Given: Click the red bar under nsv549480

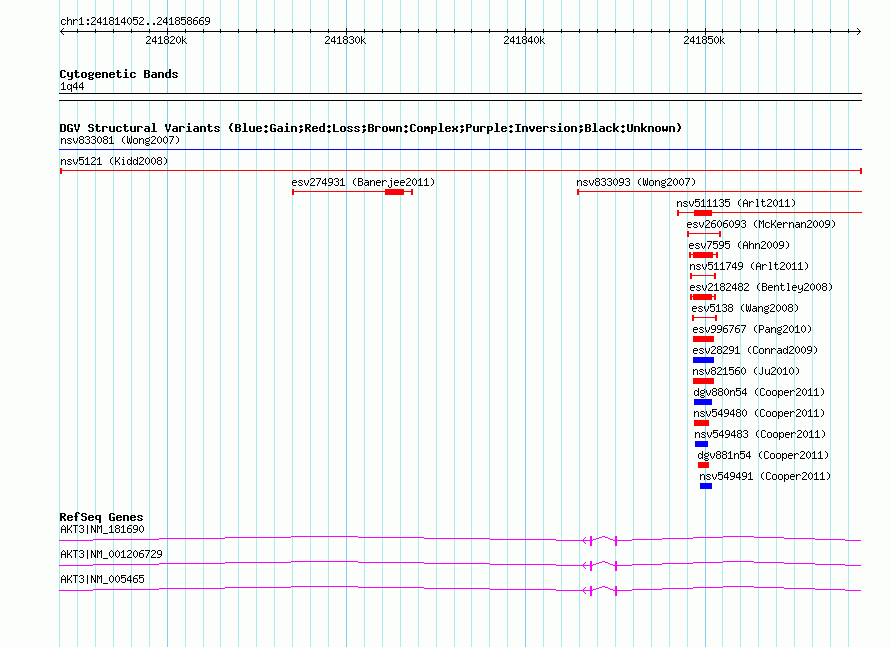Looking at the screenshot, I should point(702,423).
